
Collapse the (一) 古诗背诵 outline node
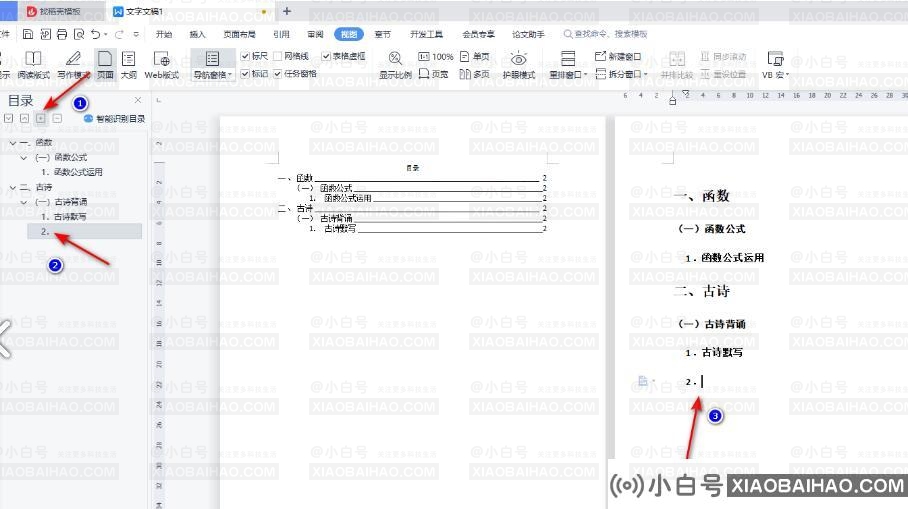point(24,202)
